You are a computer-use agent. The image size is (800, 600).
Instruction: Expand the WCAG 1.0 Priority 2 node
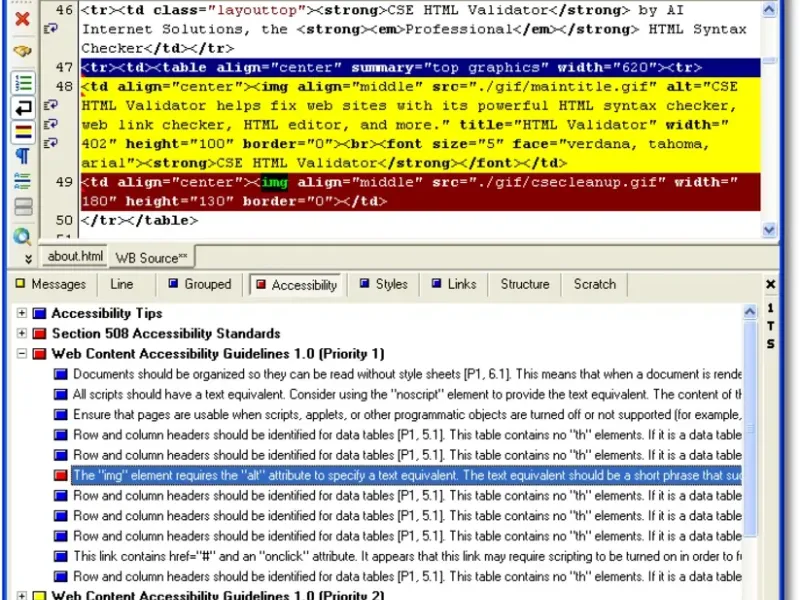21,595
